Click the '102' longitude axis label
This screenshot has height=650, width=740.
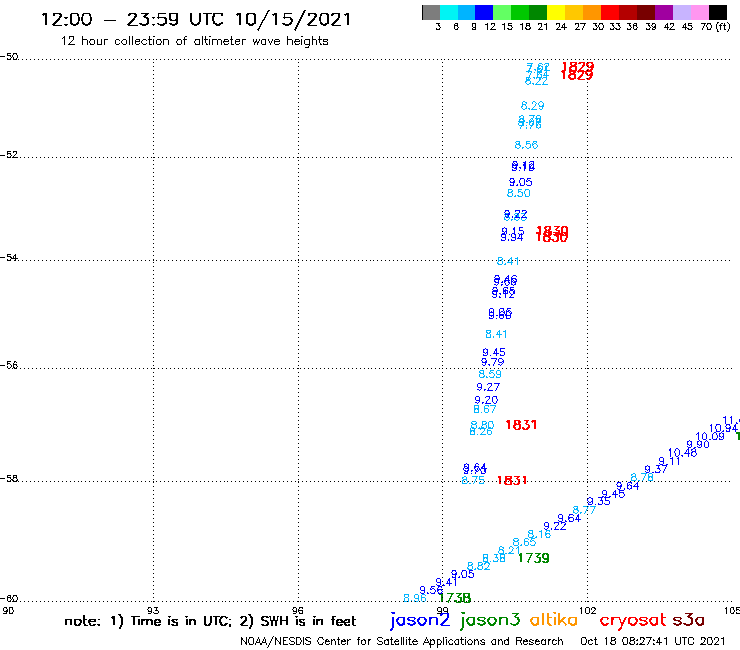[x=588, y=610]
